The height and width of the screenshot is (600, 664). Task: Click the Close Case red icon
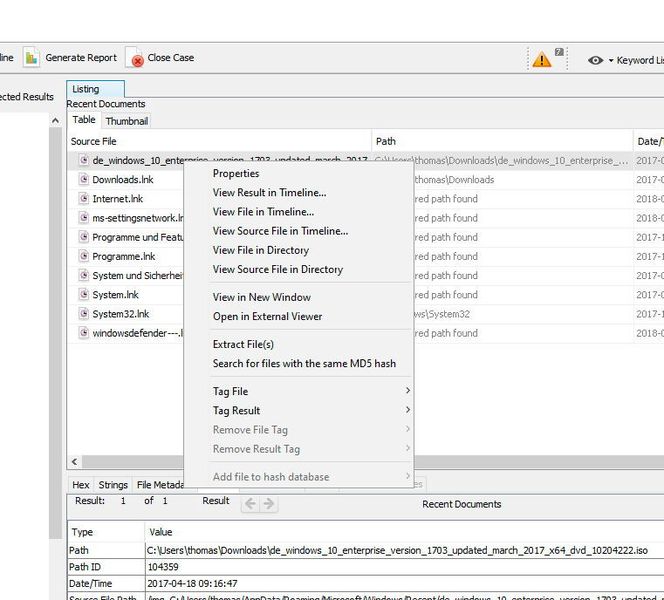(135, 58)
